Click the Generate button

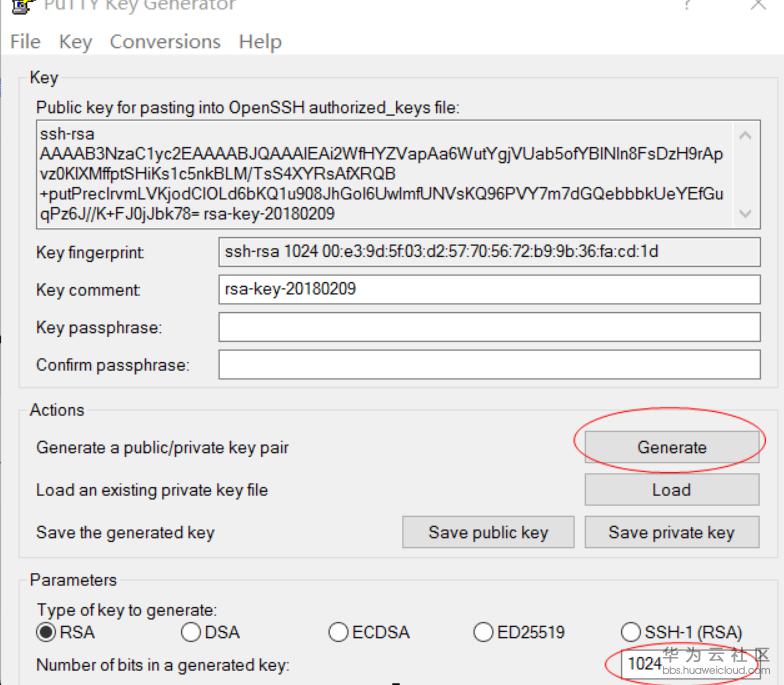tap(672, 447)
